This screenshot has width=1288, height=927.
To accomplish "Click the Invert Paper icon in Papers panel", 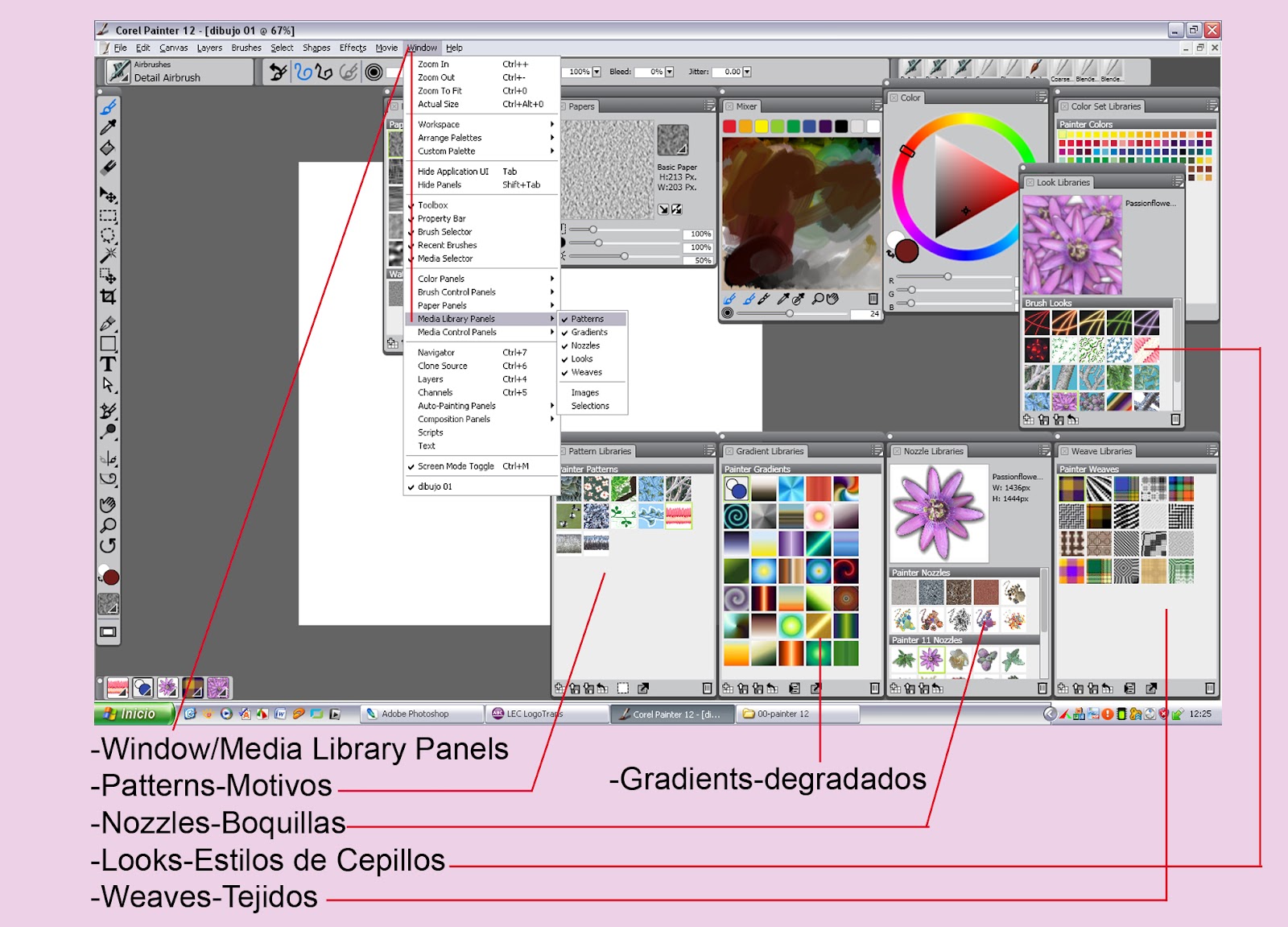I will [x=677, y=209].
